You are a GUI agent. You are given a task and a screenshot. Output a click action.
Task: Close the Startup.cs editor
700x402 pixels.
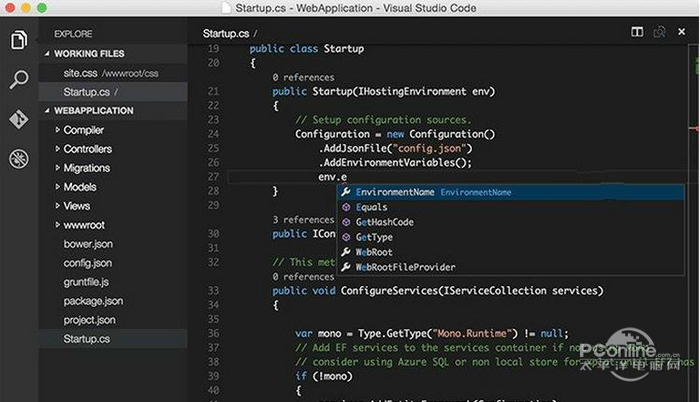tap(683, 33)
